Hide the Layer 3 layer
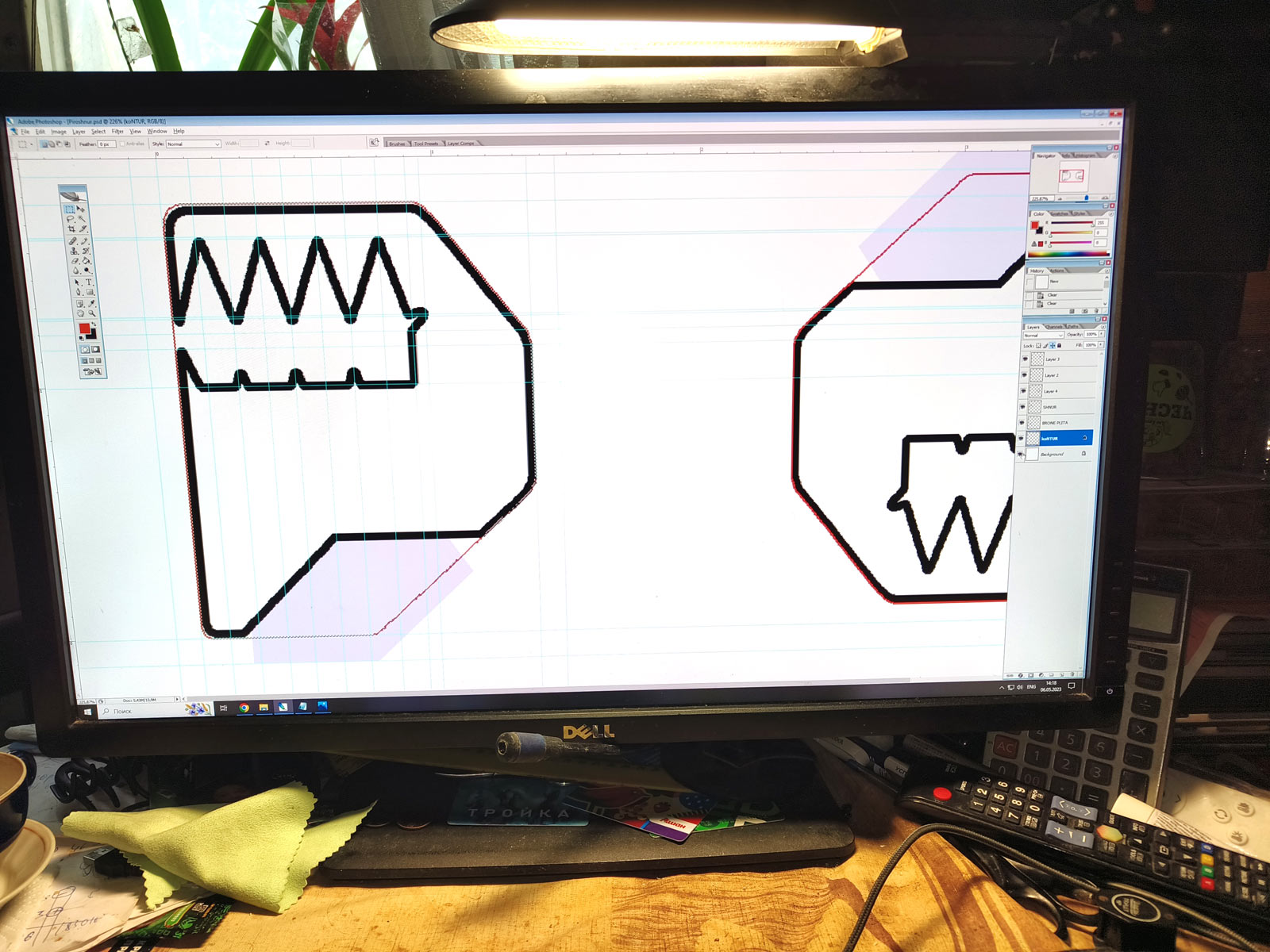This screenshot has width=1270, height=952. click(1025, 359)
